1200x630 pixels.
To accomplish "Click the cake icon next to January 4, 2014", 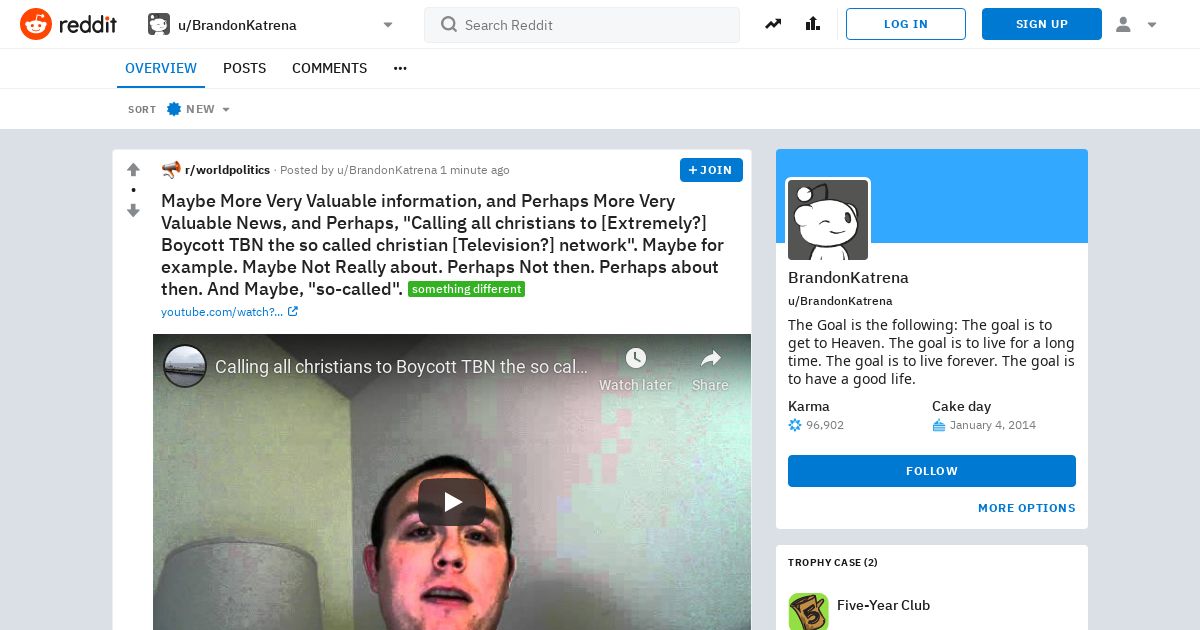I will coord(938,425).
